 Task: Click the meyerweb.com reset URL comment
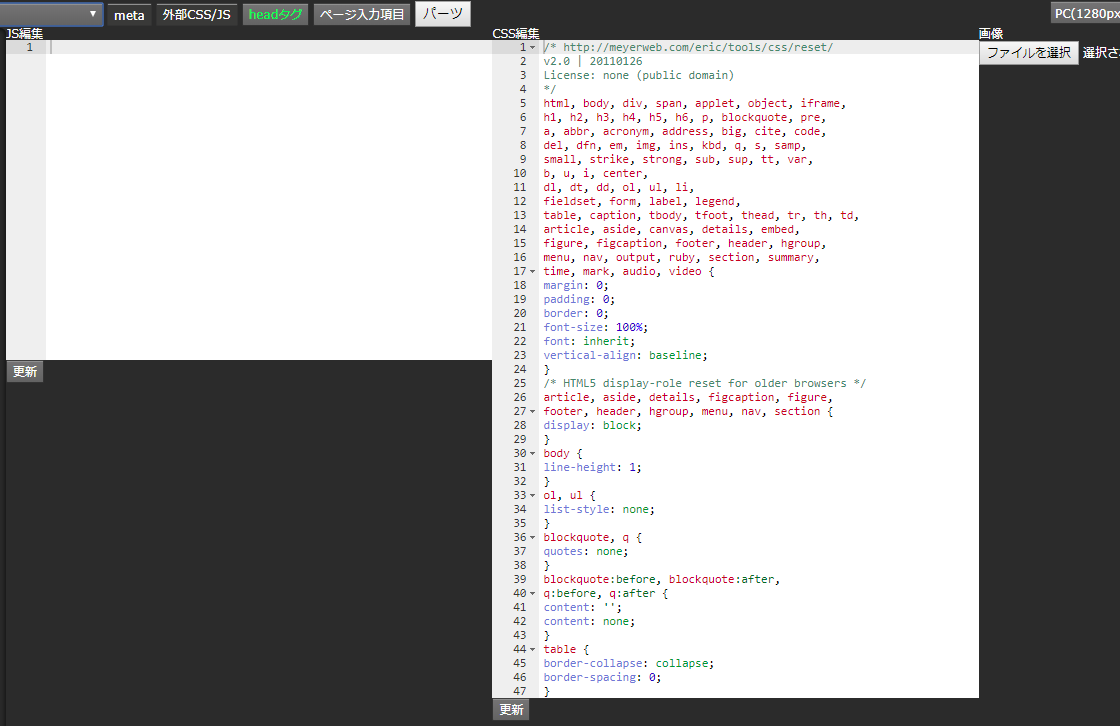[688, 47]
